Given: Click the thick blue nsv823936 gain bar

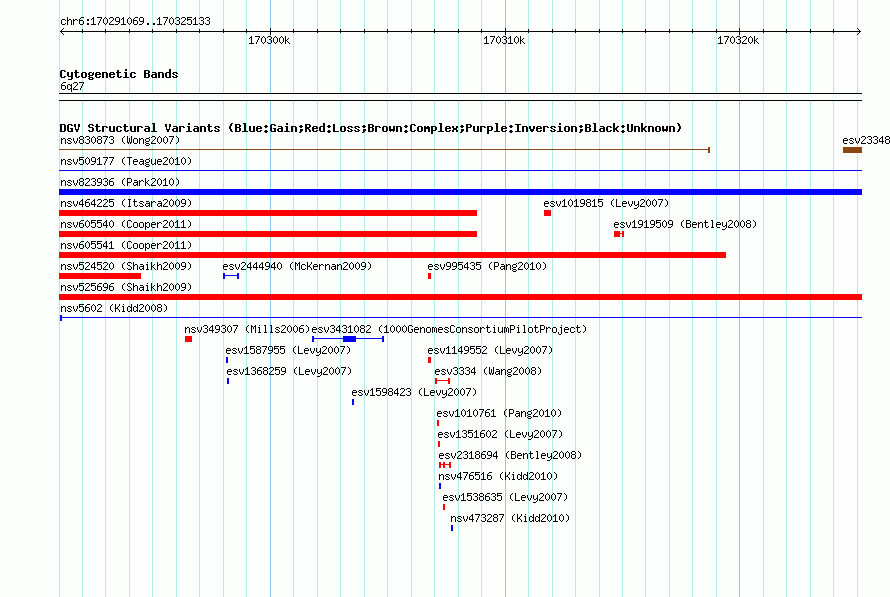Looking at the screenshot, I should point(460,192).
